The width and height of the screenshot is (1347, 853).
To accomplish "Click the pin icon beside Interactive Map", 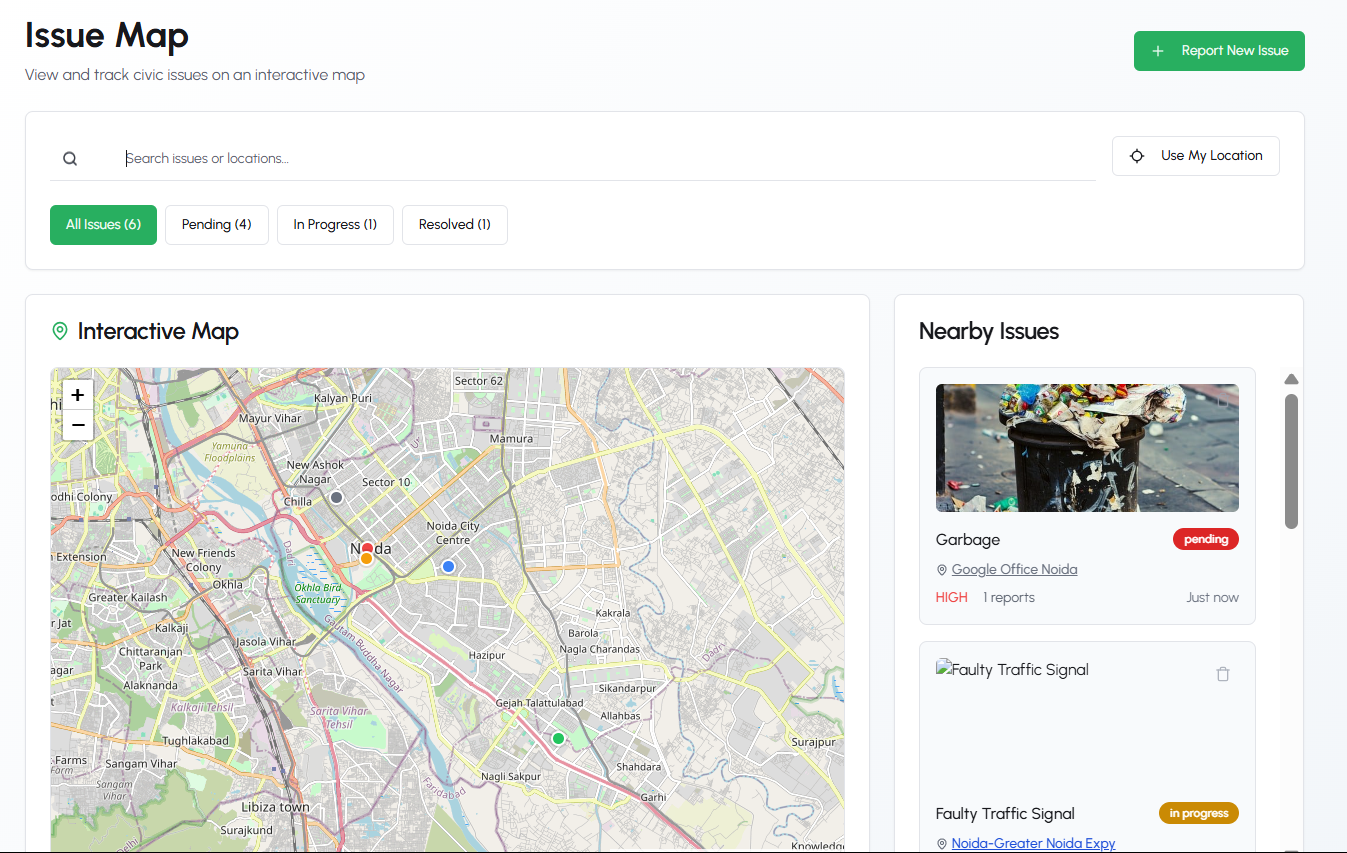I will click(60, 331).
